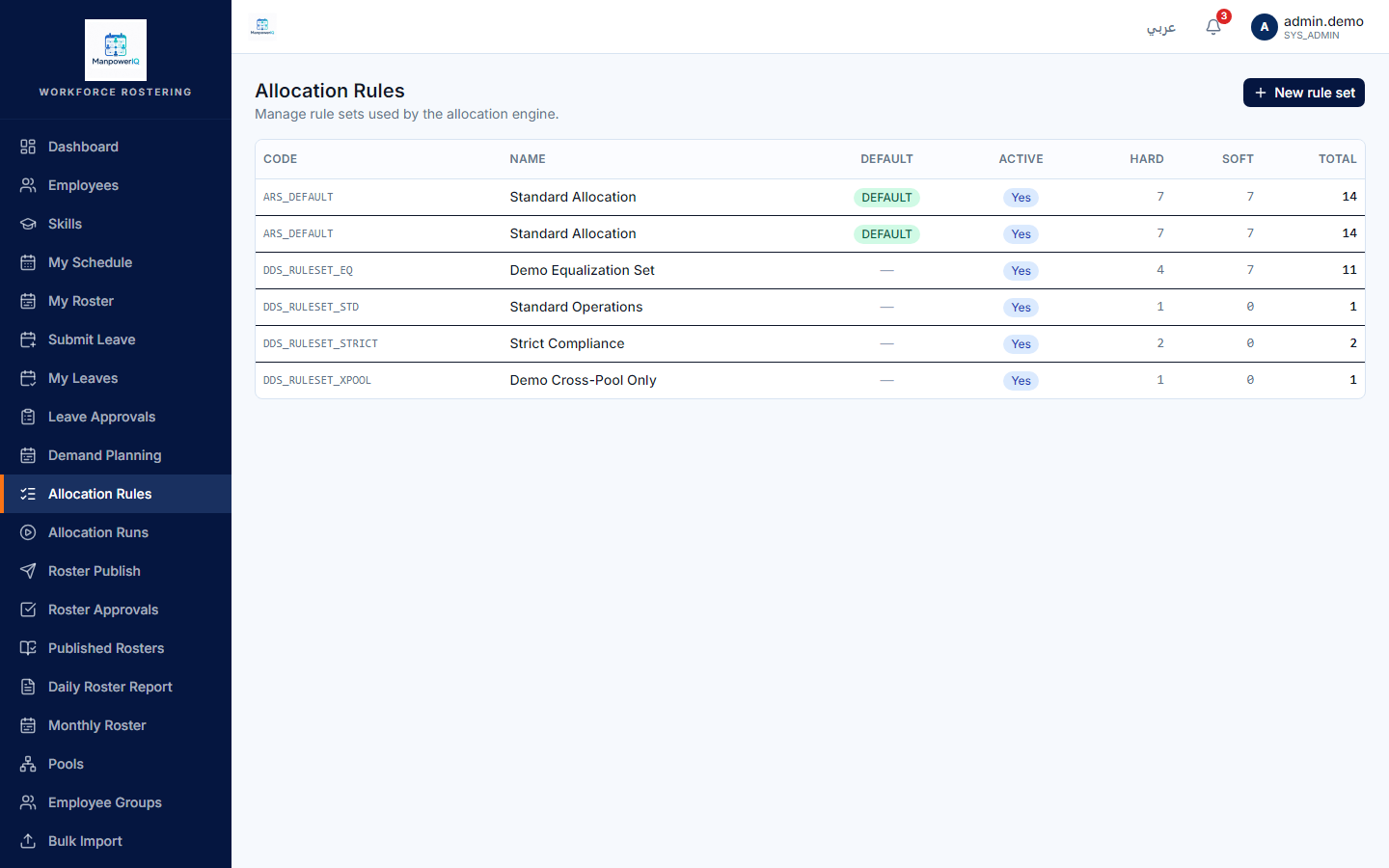The image size is (1389, 868).
Task: Click the Allocation Rules checklist icon
Action: click(x=28, y=494)
